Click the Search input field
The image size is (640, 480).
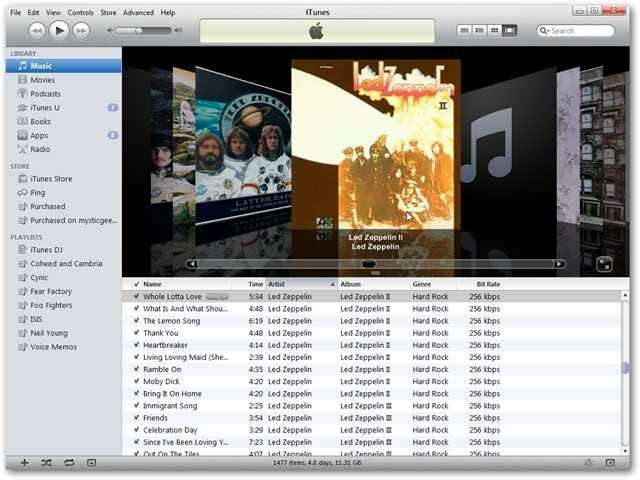pos(576,31)
